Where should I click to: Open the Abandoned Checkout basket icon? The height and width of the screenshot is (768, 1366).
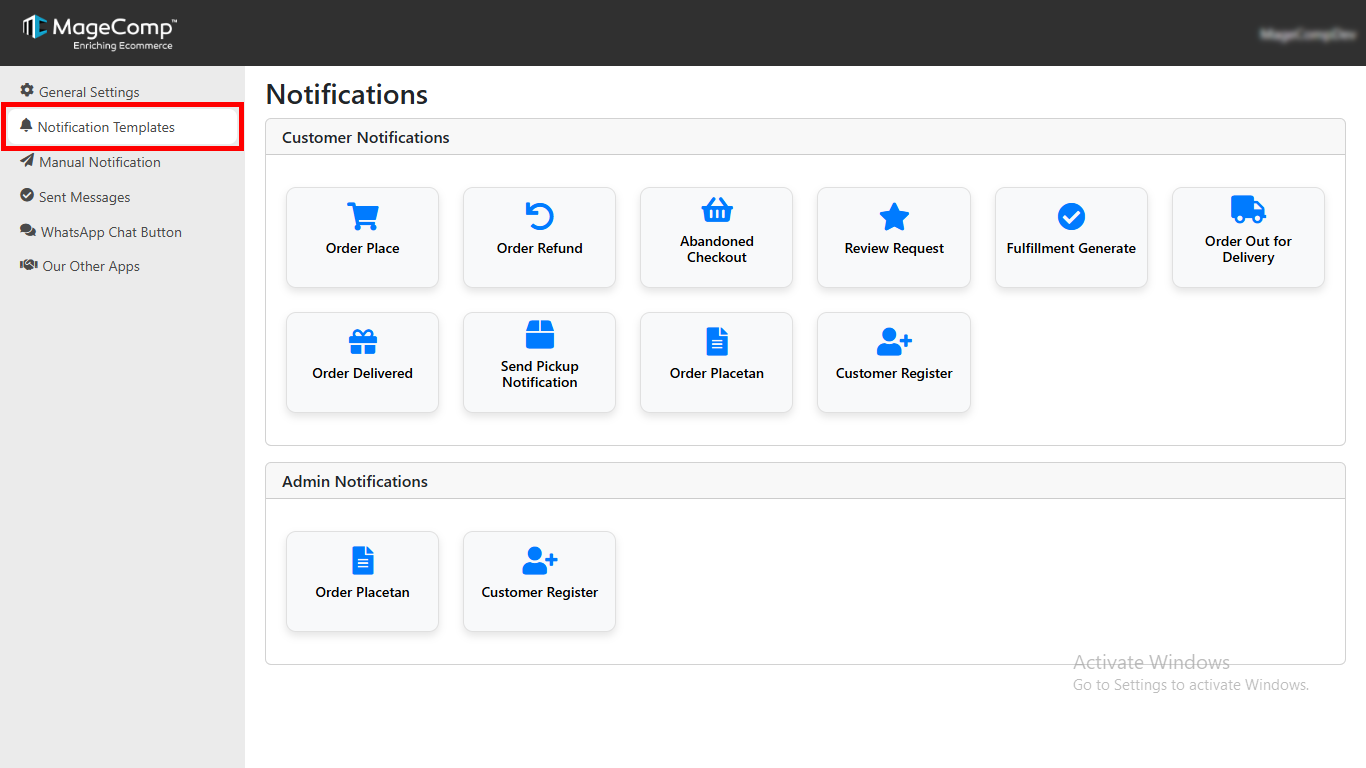(x=716, y=210)
